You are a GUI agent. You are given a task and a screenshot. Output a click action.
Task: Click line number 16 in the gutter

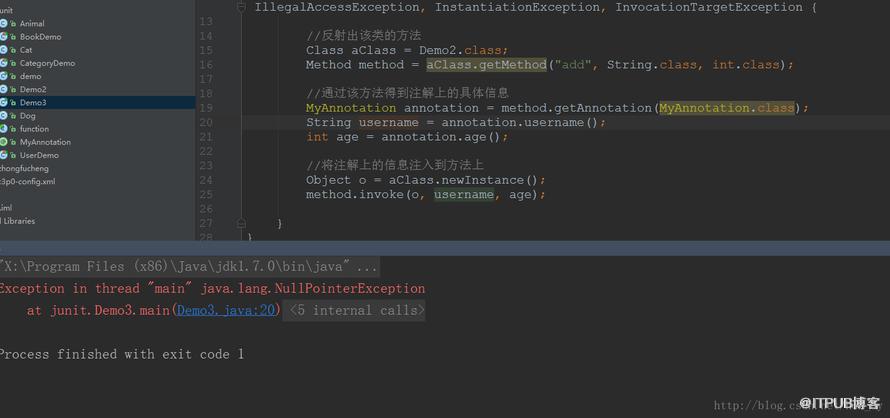point(206,65)
